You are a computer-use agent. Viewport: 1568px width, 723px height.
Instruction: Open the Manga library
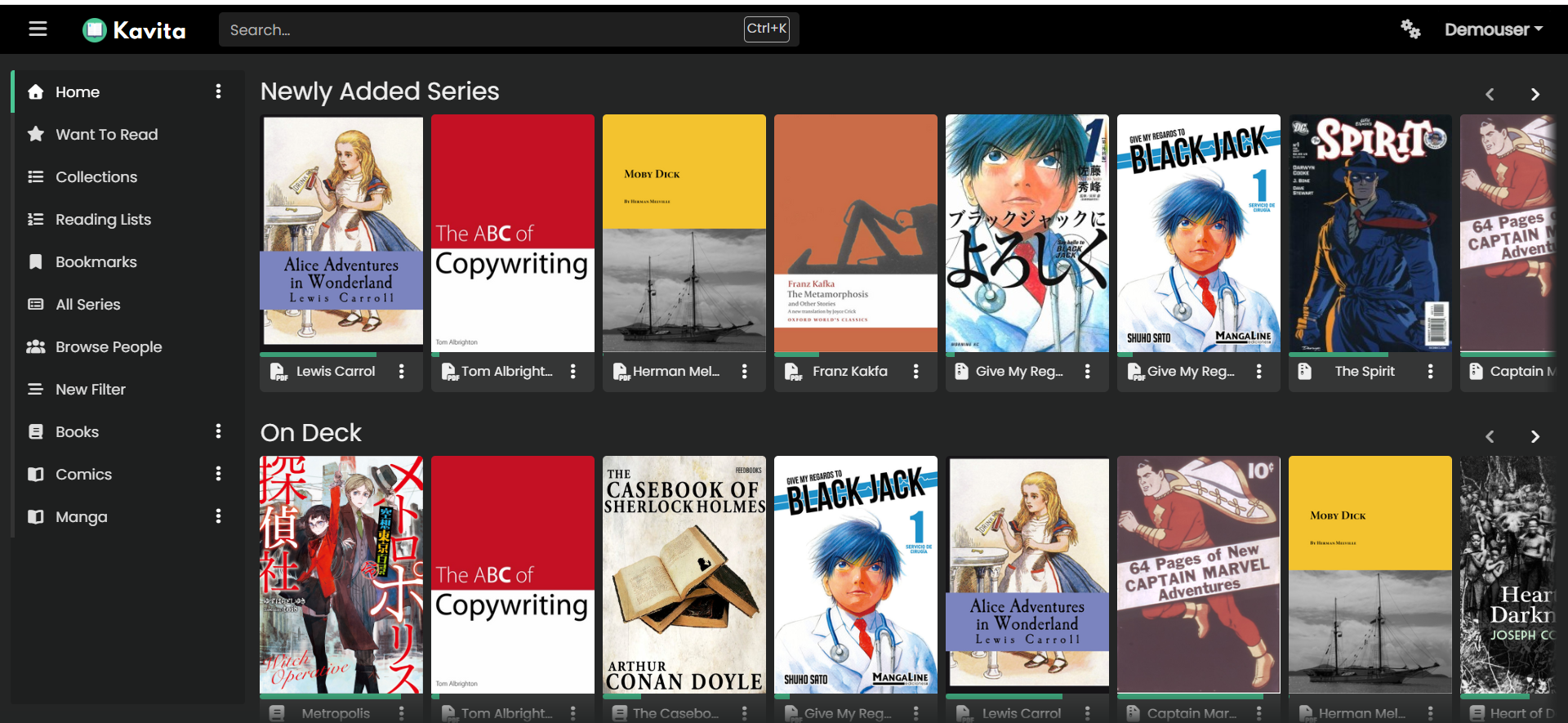[82, 517]
